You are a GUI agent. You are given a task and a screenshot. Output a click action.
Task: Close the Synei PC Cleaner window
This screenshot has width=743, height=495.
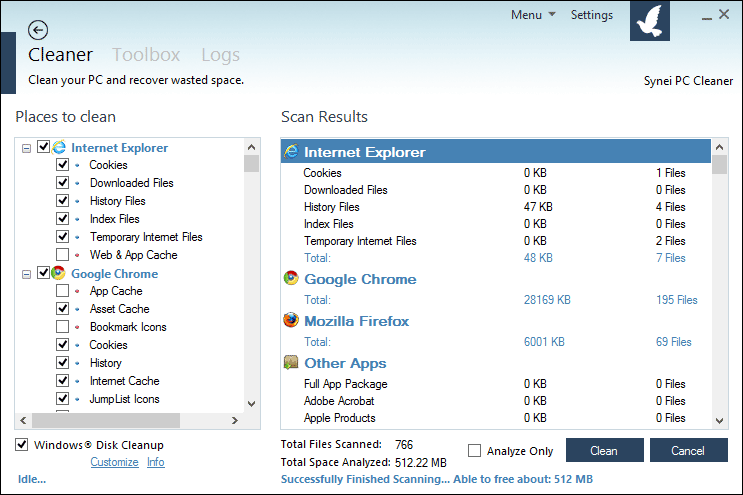(x=724, y=14)
